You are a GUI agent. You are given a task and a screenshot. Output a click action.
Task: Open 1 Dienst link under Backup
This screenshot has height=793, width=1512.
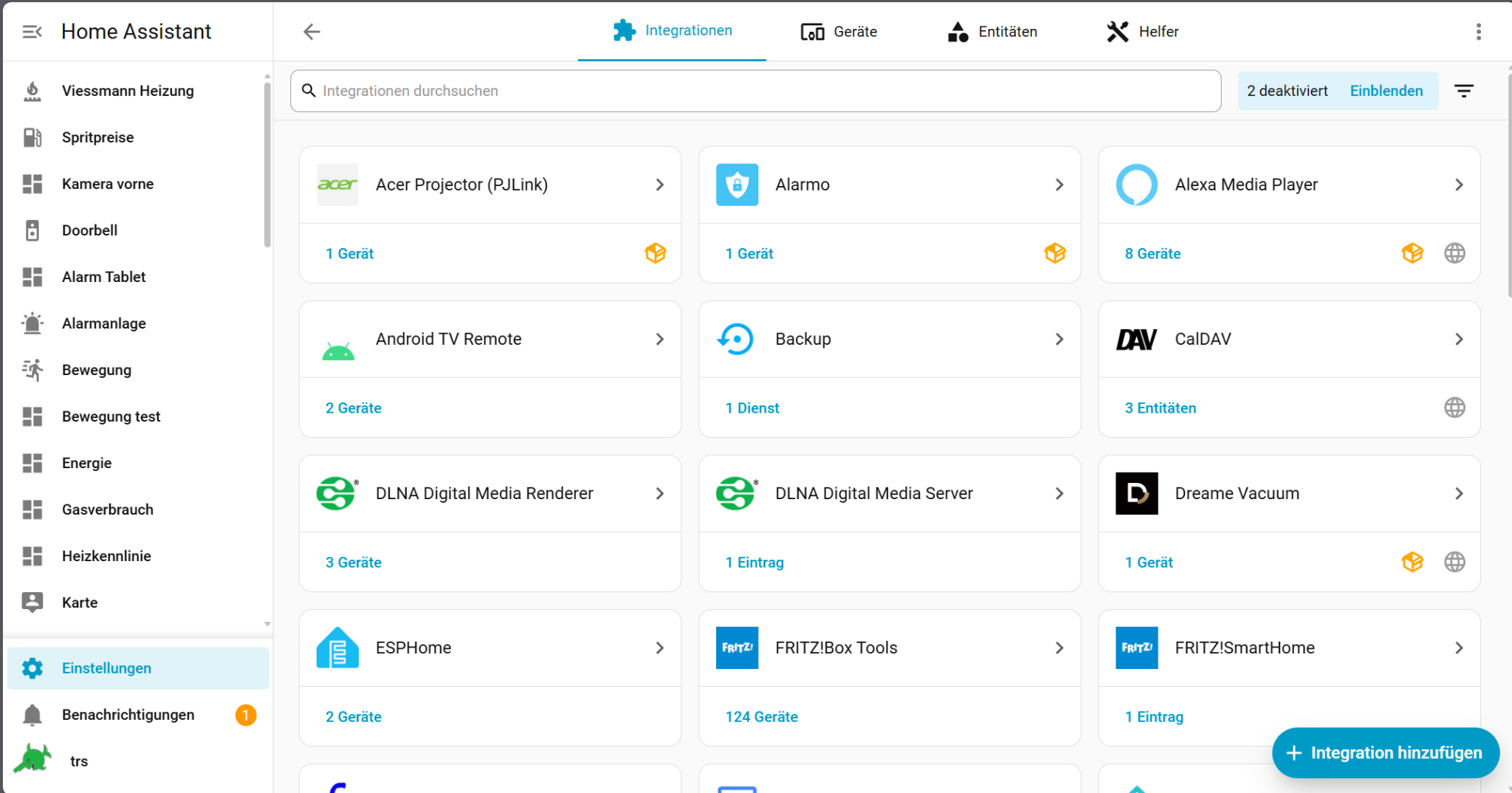click(x=752, y=408)
